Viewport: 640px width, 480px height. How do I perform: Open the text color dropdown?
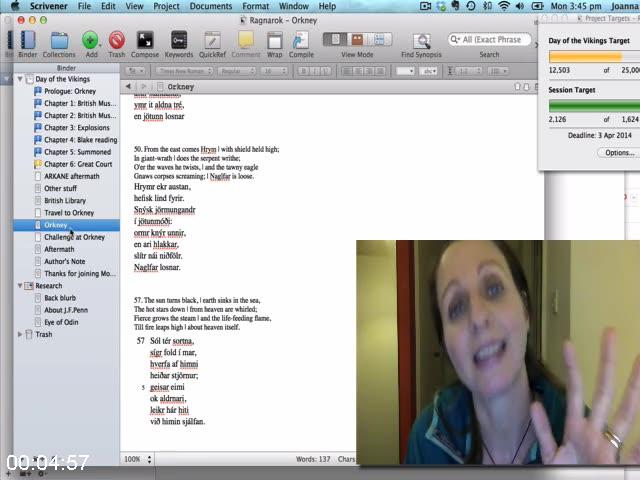(405, 71)
